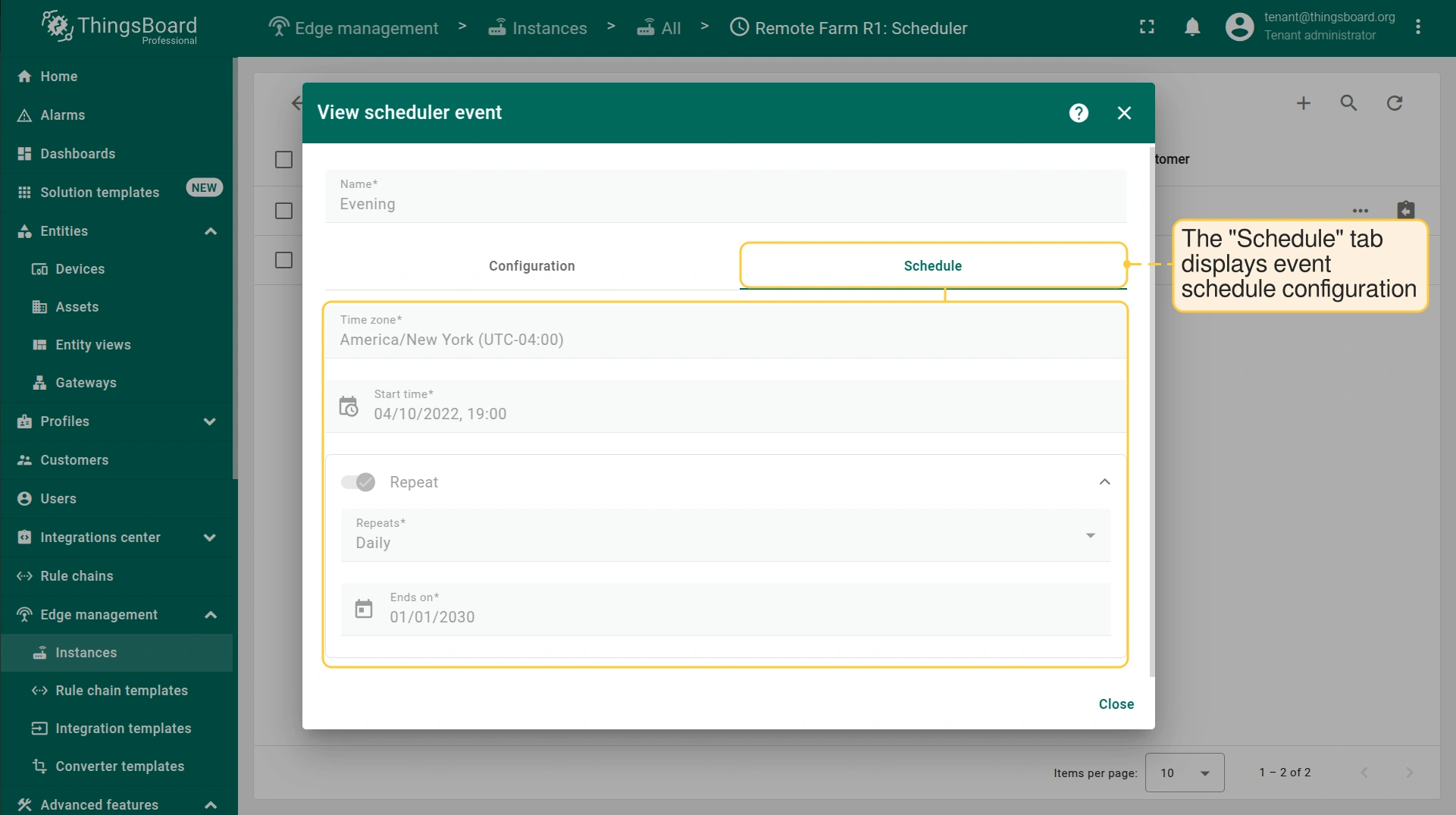Click the Time zone field
This screenshot has height=815, width=1456.
pyautogui.click(x=725, y=332)
